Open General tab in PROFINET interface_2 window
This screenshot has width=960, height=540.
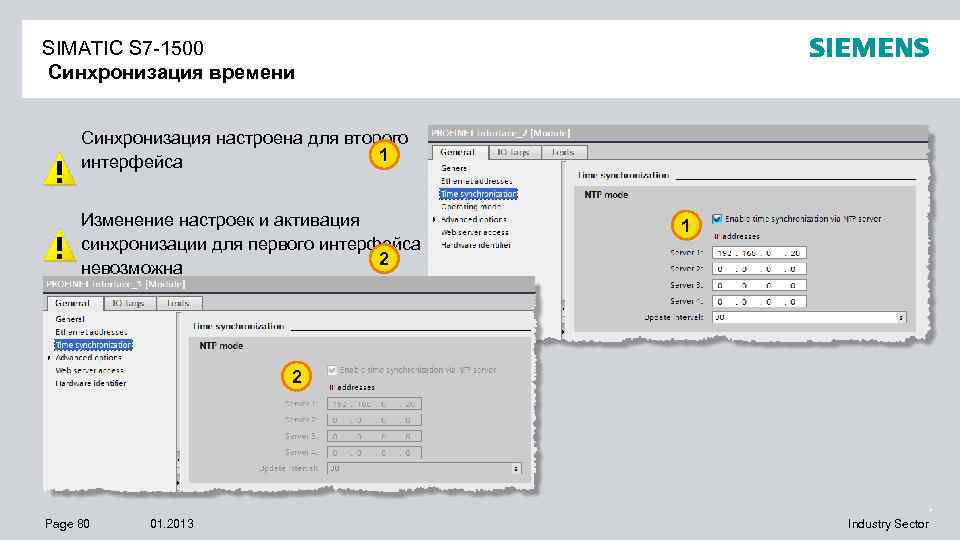[x=457, y=152]
